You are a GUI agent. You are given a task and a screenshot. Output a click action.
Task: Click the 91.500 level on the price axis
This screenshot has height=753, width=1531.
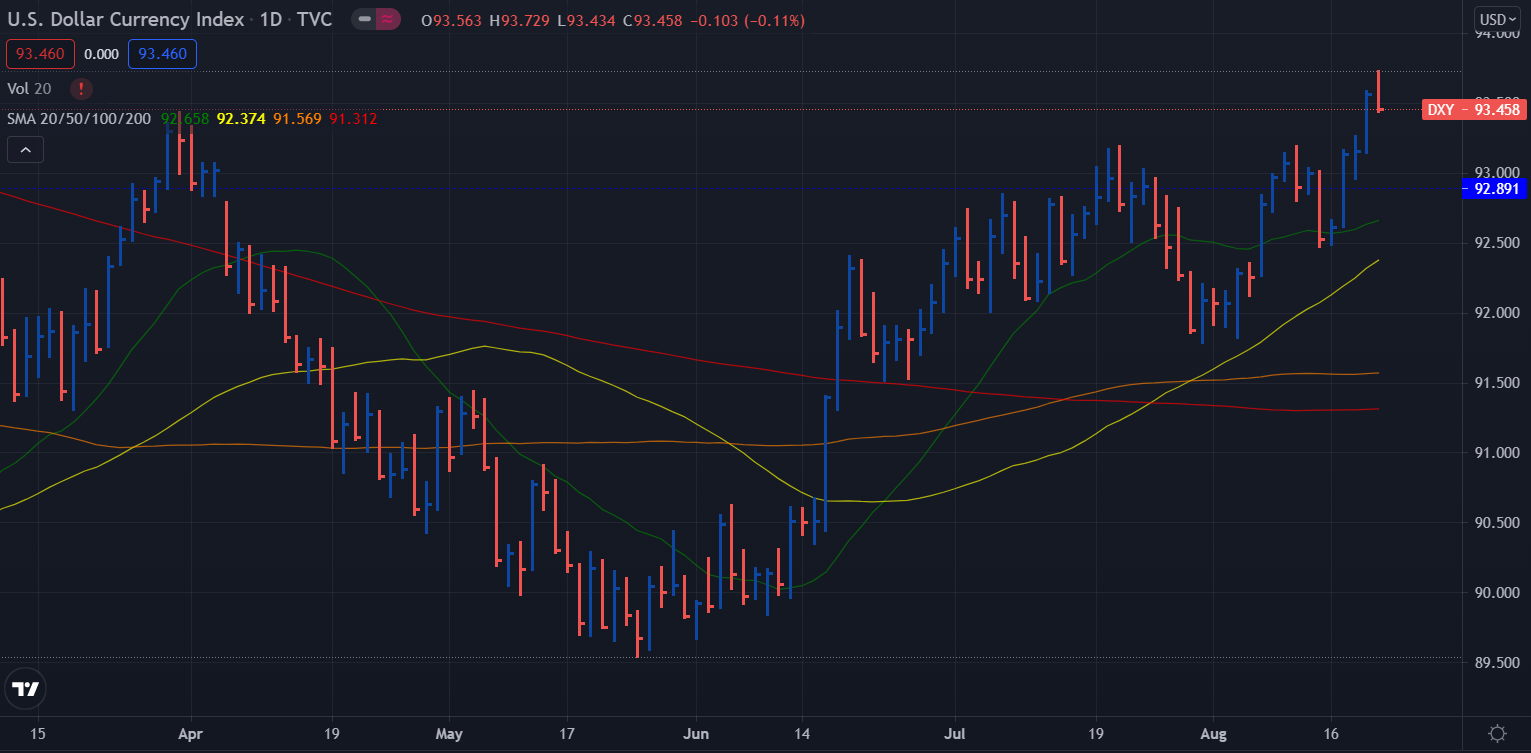click(x=1497, y=383)
